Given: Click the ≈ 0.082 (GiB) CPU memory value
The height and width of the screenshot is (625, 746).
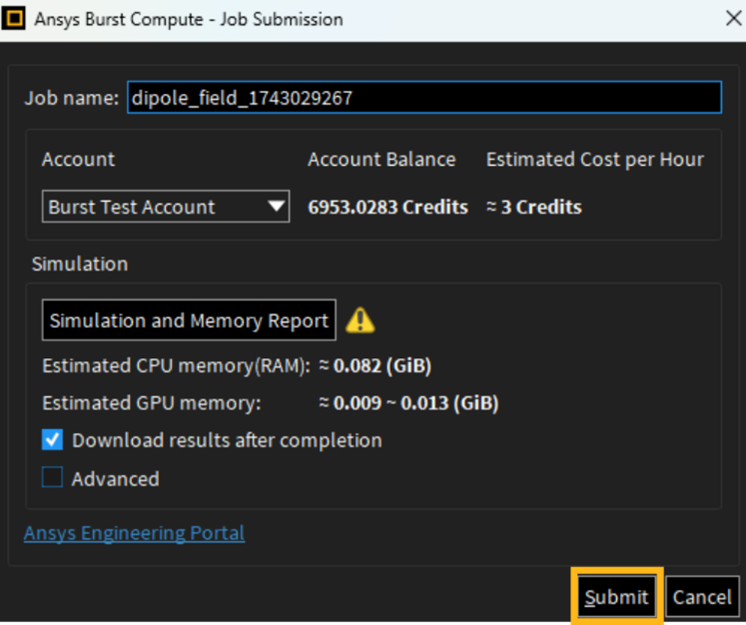Looking at the screenshot, I should [x=375, y=366].
